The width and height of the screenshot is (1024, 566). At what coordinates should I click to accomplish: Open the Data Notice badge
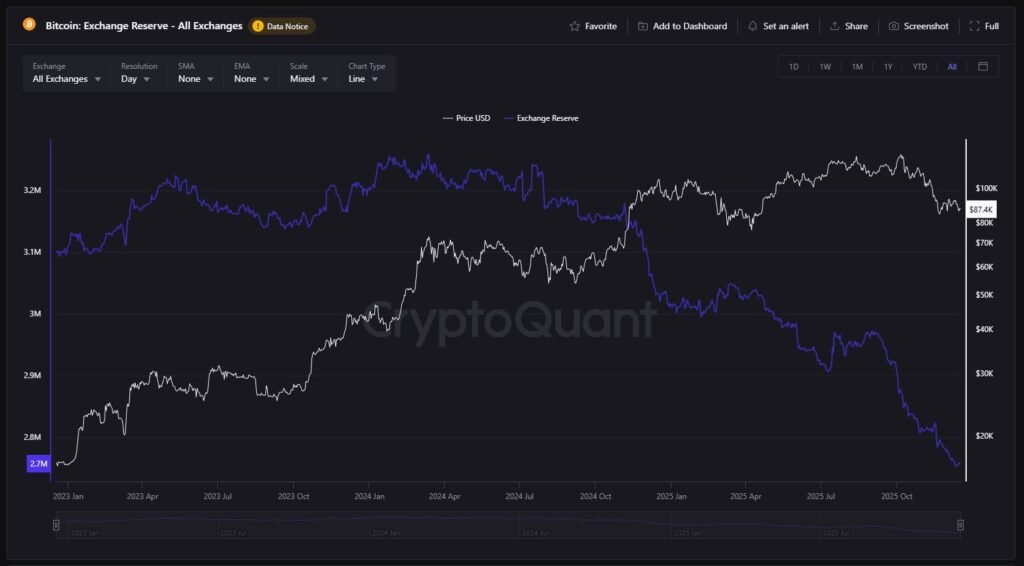click(282, 26)
